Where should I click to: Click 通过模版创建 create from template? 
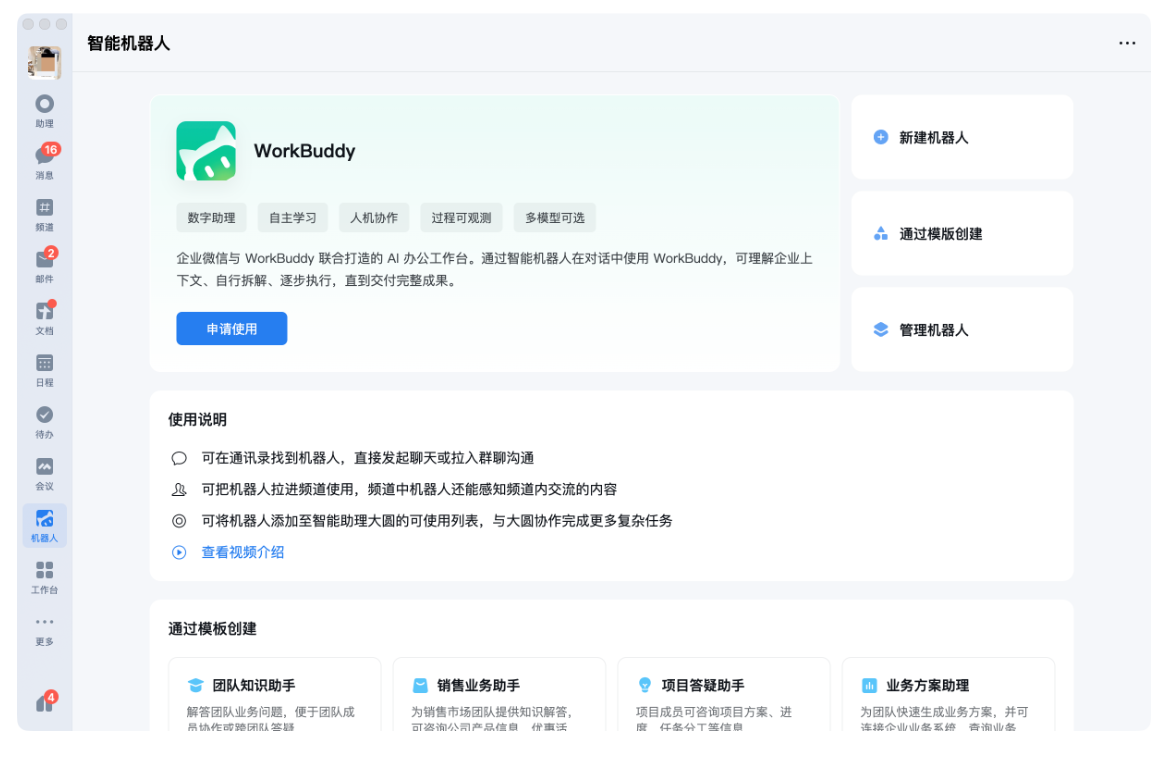962,234
